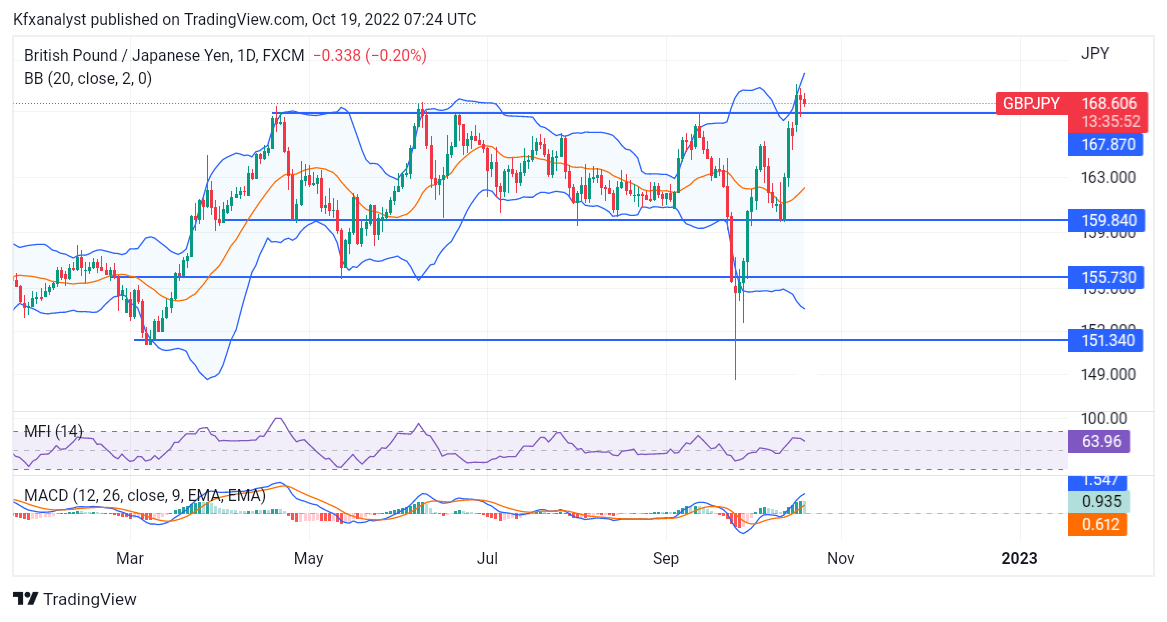Open the MFI (14) indicator legend
This screenshot has width=1167, height=622.
pyautogui.click(x=54, y=431)
